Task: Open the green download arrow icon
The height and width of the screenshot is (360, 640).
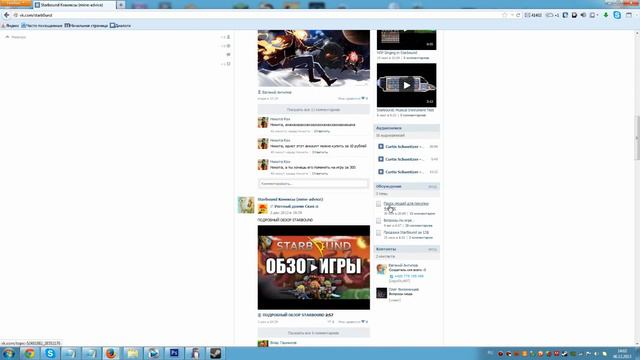Action: pyautogui.click(x=606, y=15)
